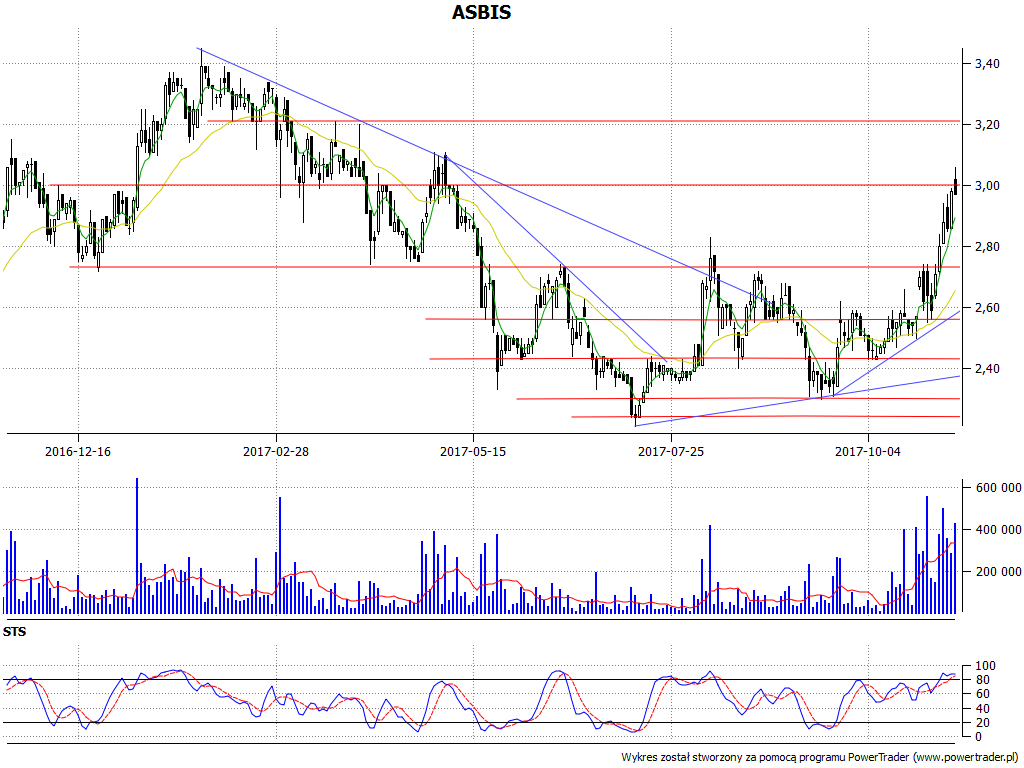The height and width of the screenshot is (768, 1024).
Task: Select the 2016-12-16 date label
Action: point(78,451)
